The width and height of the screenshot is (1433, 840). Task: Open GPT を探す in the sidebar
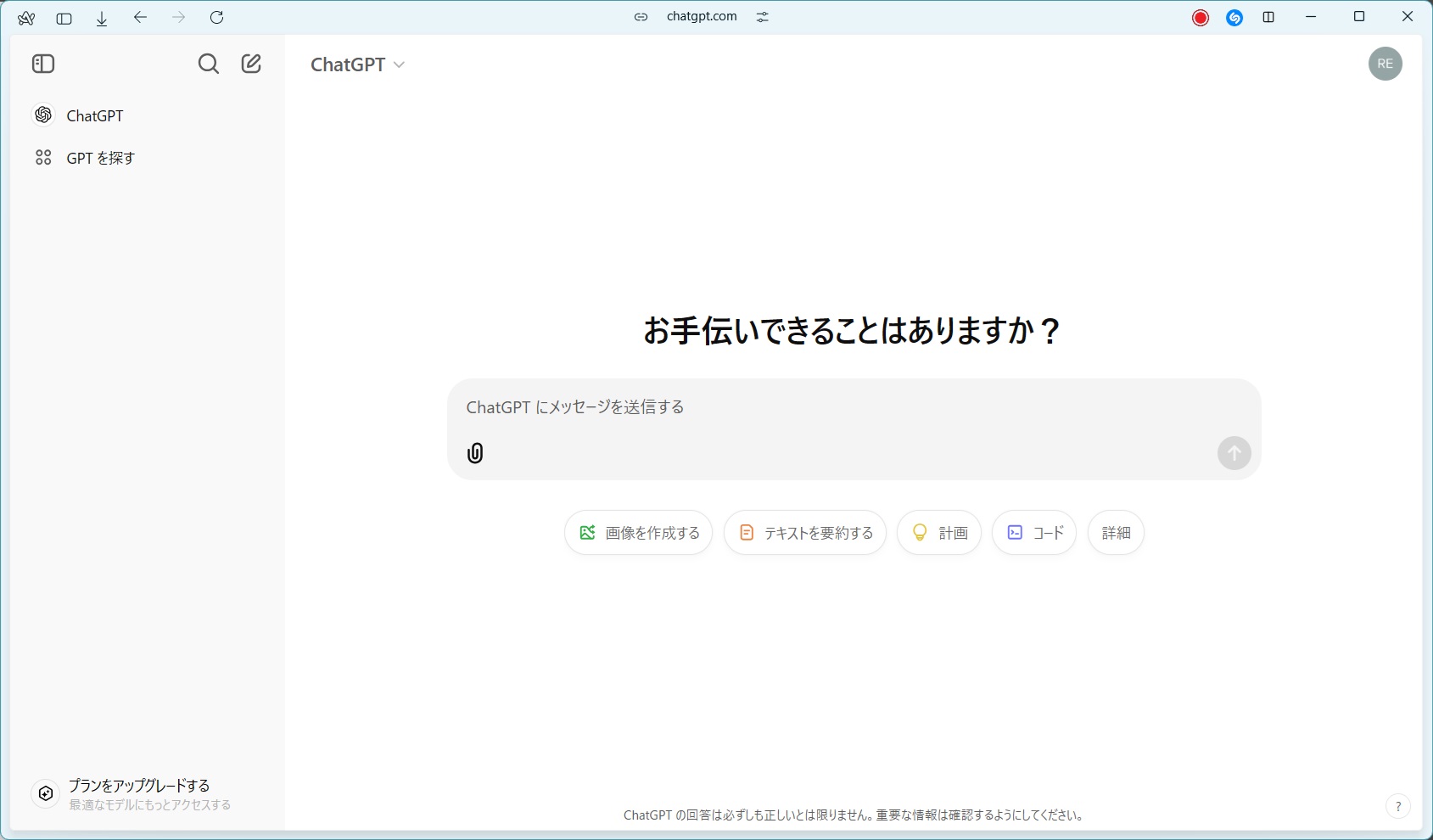click(x=100, y=158)
